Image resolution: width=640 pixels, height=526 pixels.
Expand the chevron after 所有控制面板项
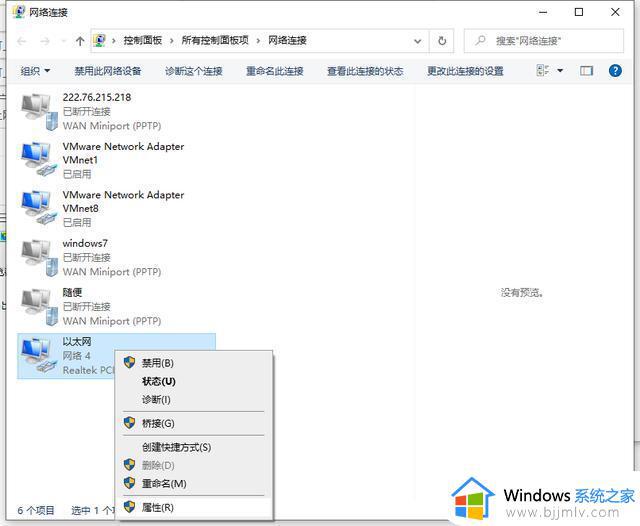click(x=258, y=41)
